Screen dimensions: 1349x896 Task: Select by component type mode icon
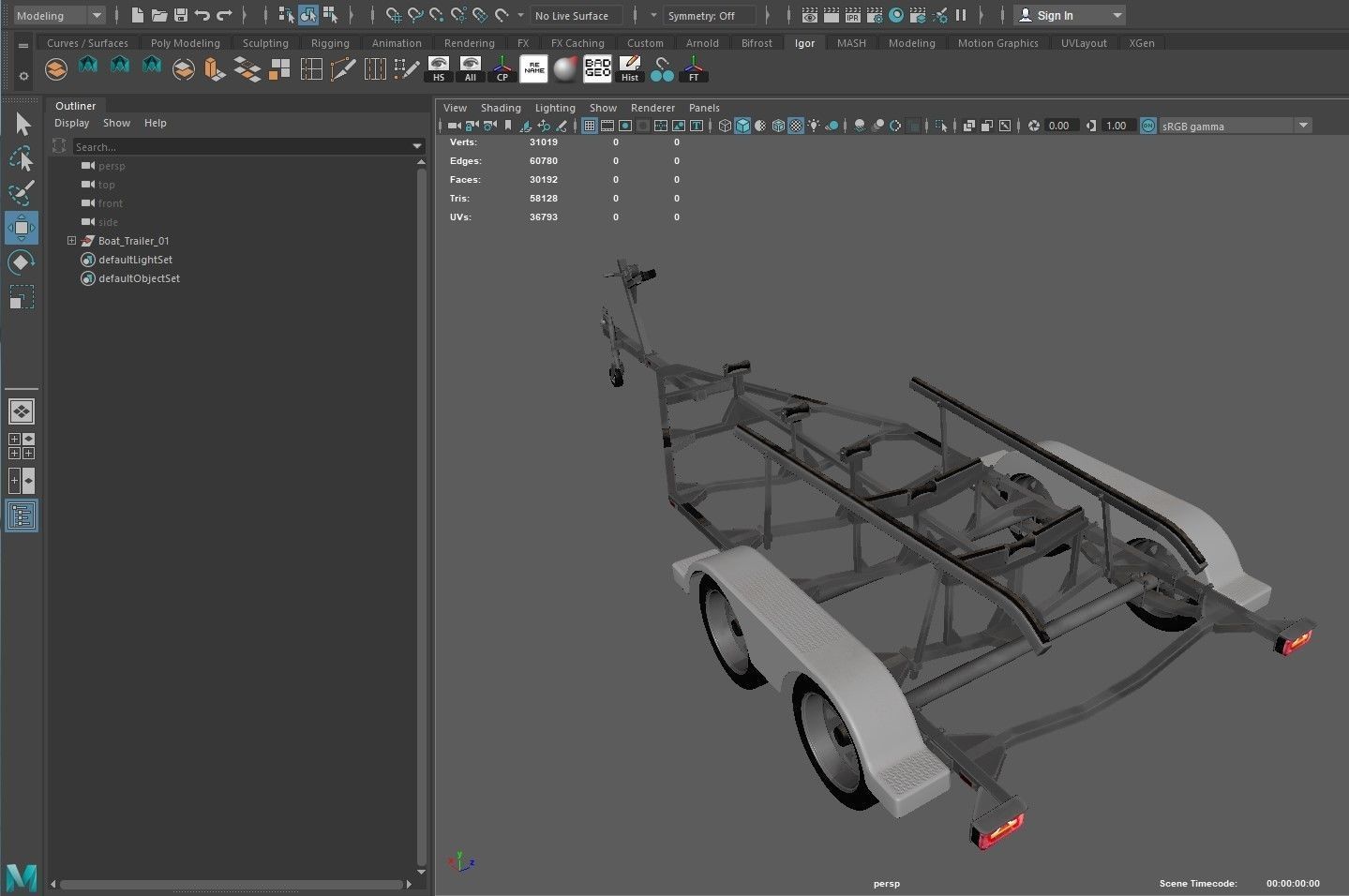point(330,15)
